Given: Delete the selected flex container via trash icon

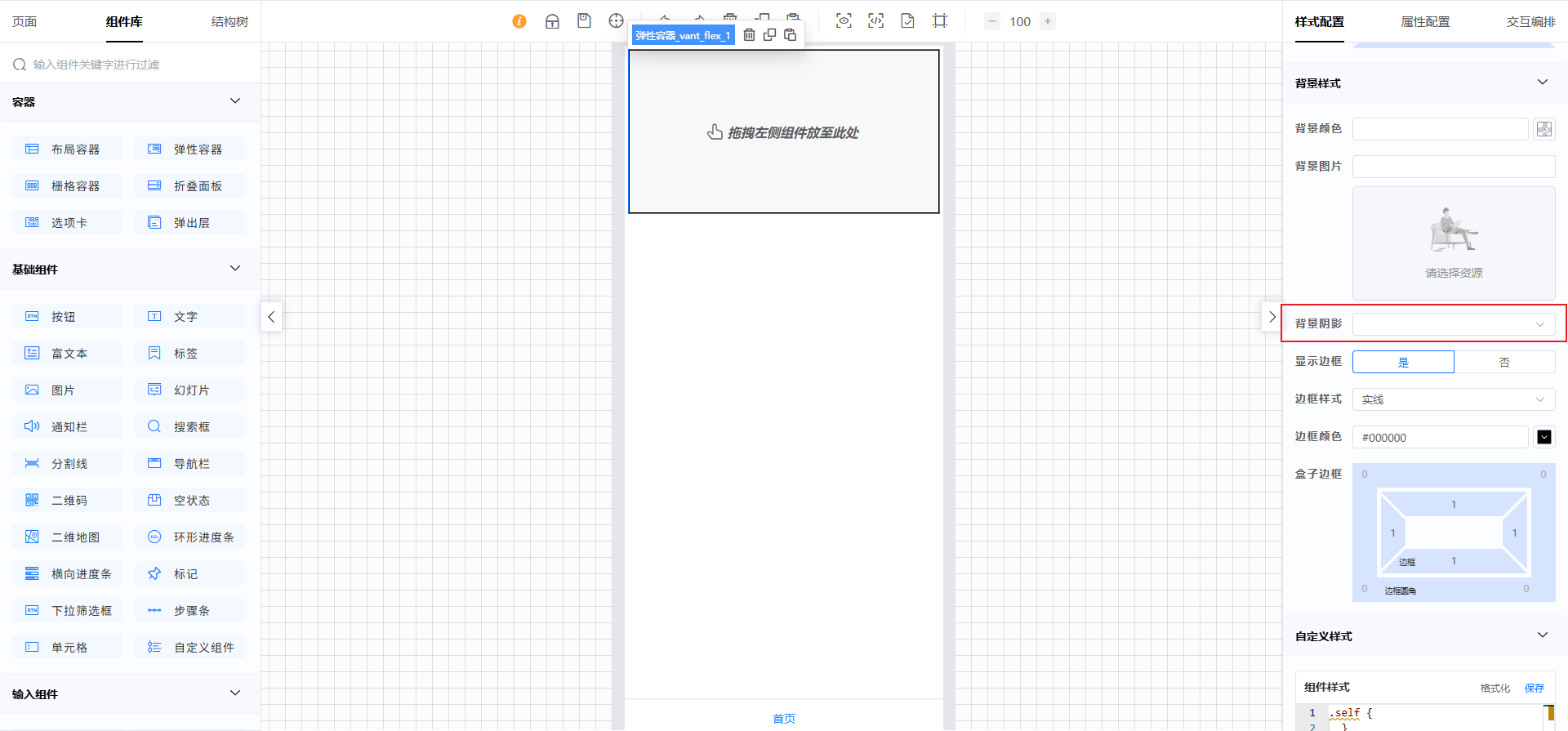Looking at the screenshot, I should [x=749, y=35].
